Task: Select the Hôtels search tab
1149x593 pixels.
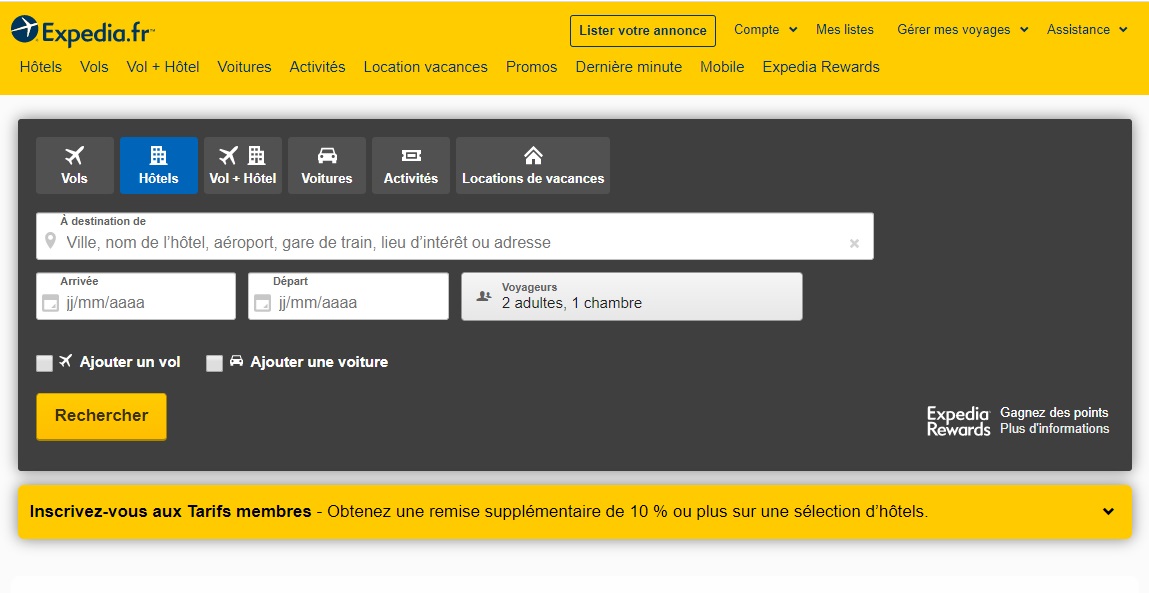Action: coord(159,166)
